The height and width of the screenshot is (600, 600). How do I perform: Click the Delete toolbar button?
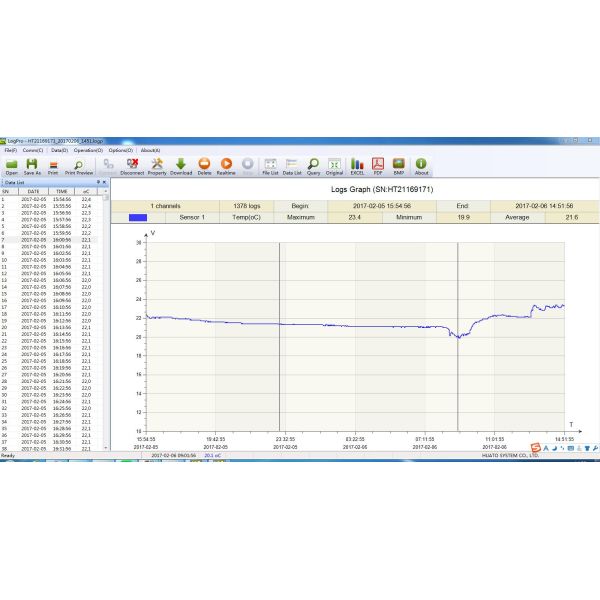pos(204,164)
